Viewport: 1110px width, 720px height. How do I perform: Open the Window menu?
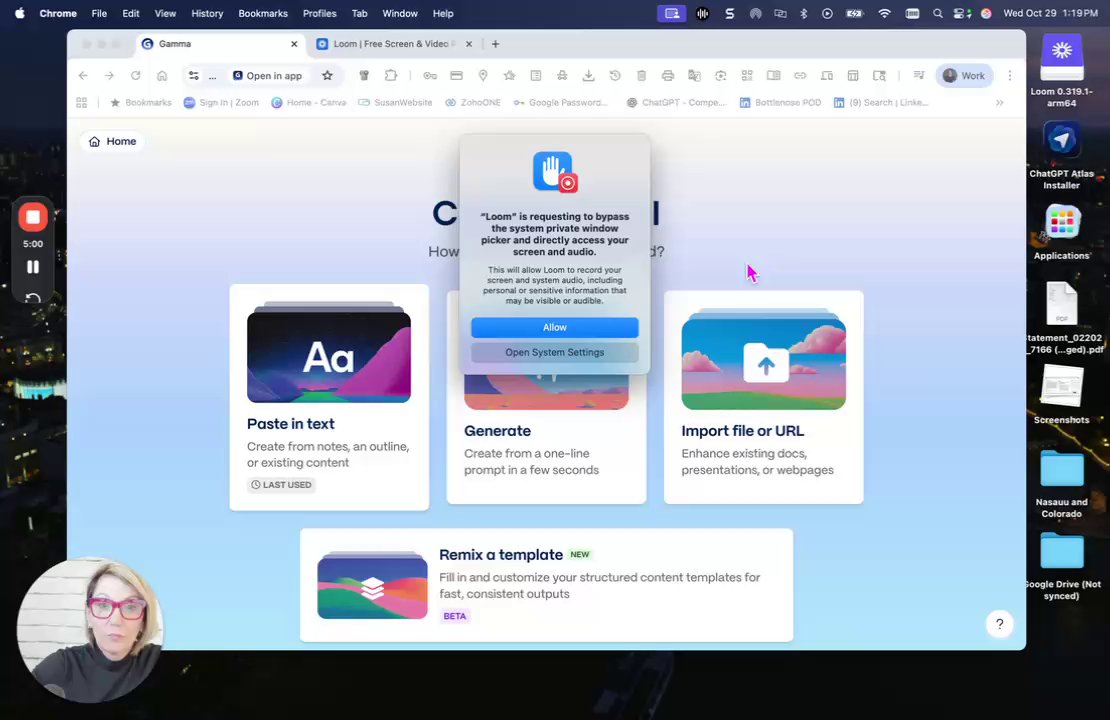tap(400, 13)
